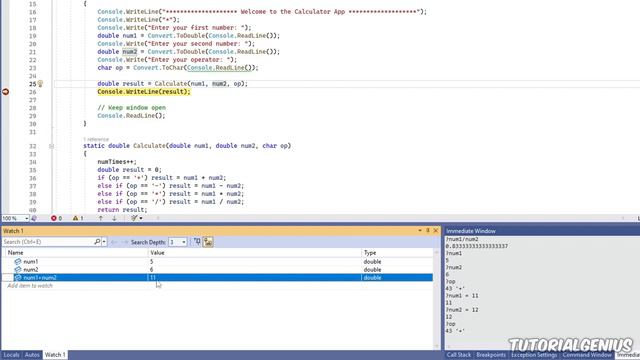Switch to the Command Window tab
Screen dimensions: 640x360
pos(587,355)
